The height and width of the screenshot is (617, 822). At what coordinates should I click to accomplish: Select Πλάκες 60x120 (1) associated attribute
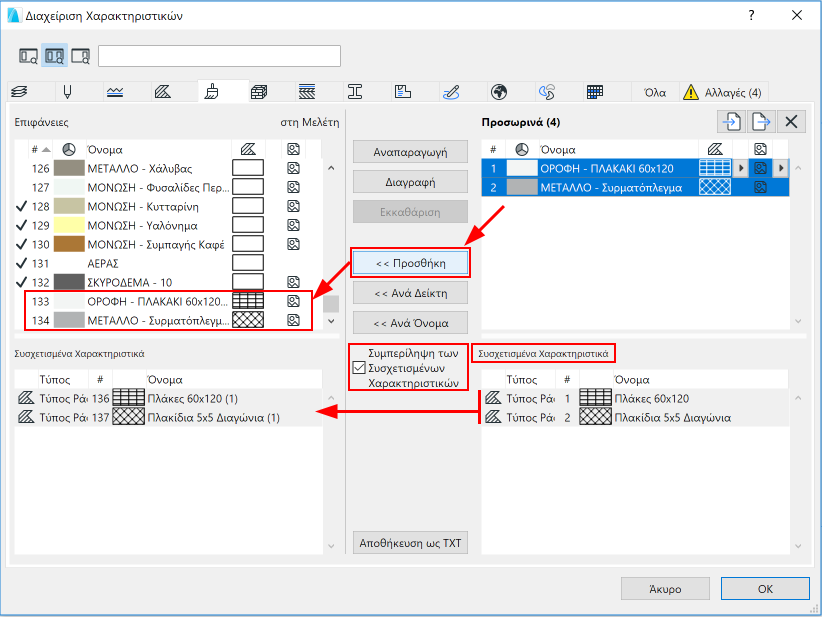point(168,398)
